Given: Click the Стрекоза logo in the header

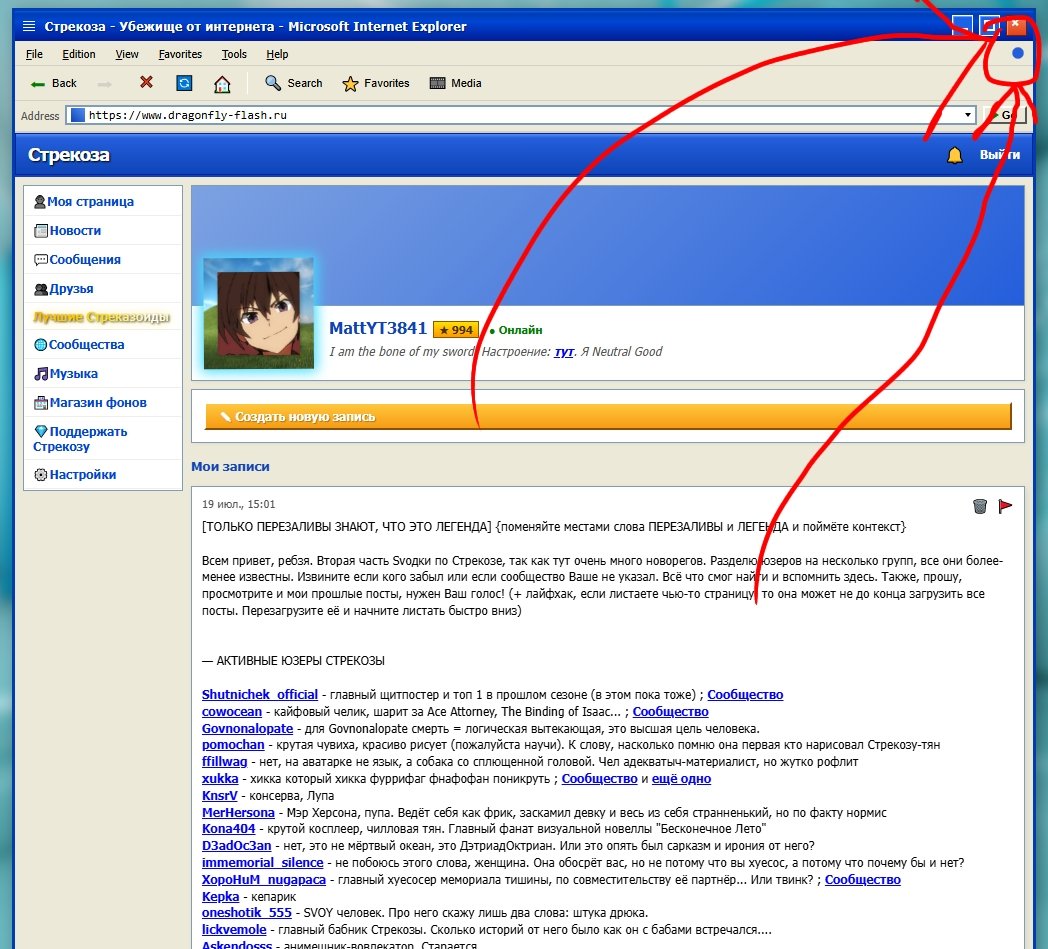Looking at the screenshot, I should pyautogui.click(x=68, y=155).
